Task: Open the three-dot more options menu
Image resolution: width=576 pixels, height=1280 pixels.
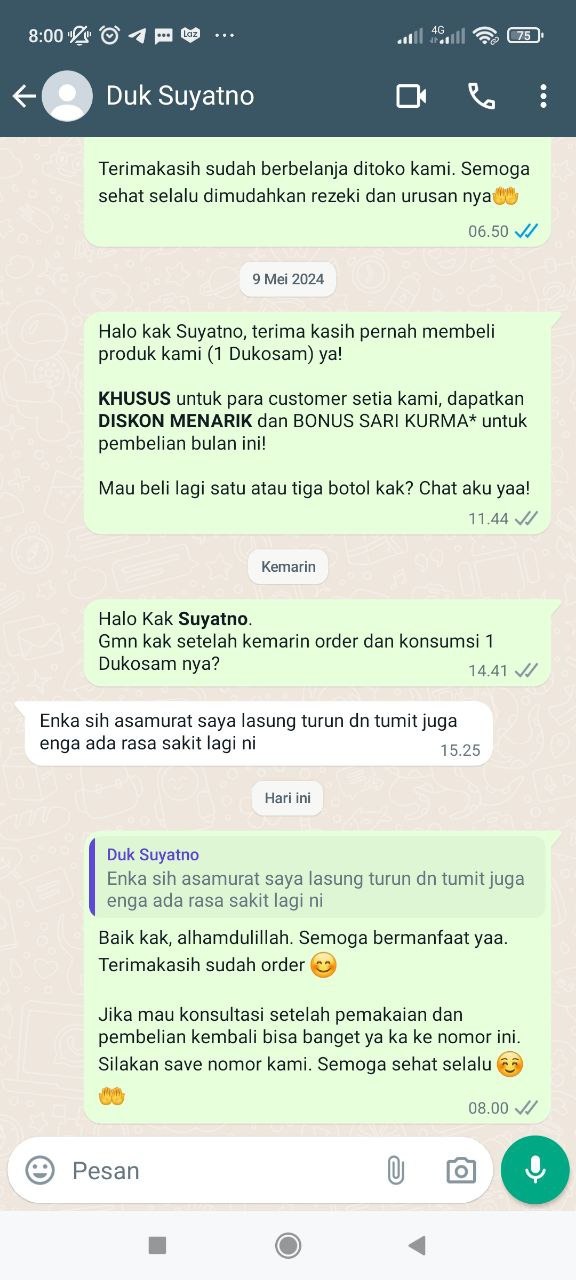Action: (x=543, y=96)
